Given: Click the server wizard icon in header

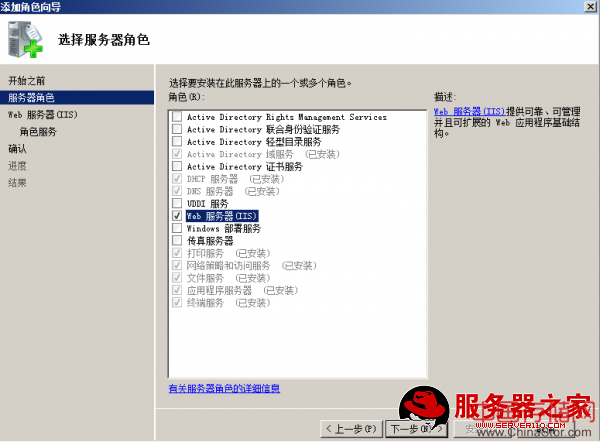Looking at the screenshot, I should (27, 40).
